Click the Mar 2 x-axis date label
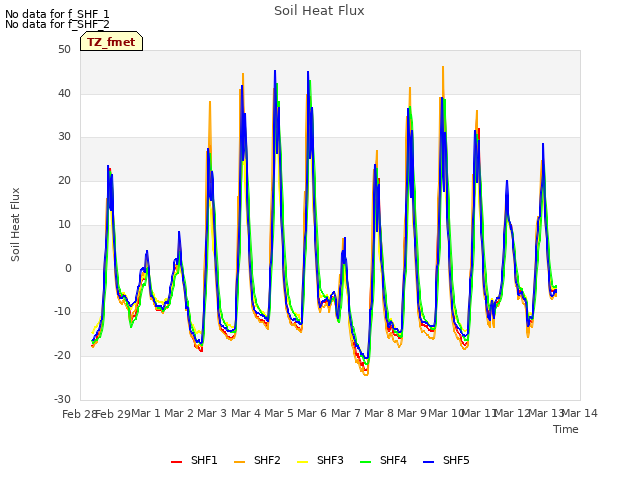This screenshot has height=480, width=640. (179, 413)
